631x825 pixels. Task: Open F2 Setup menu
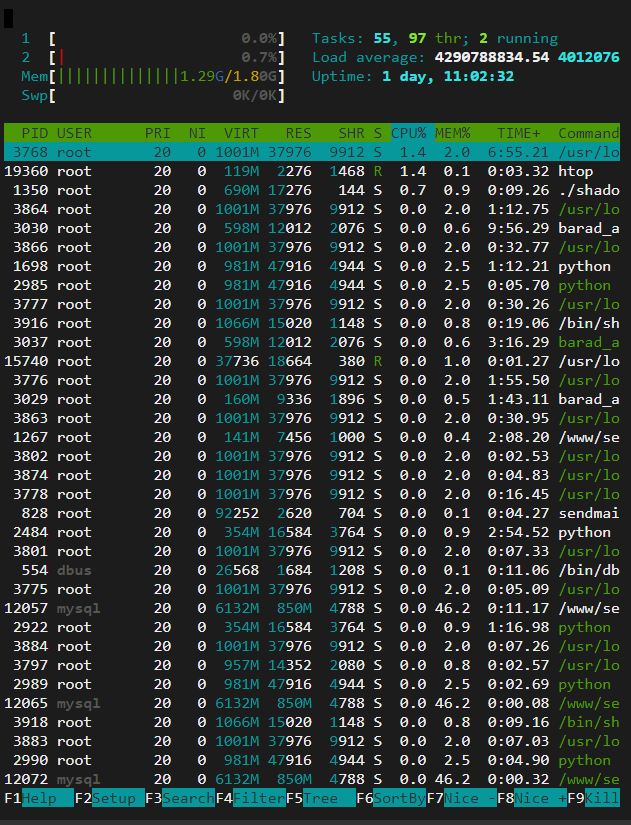pyautogui.click(x=110, y=798)
